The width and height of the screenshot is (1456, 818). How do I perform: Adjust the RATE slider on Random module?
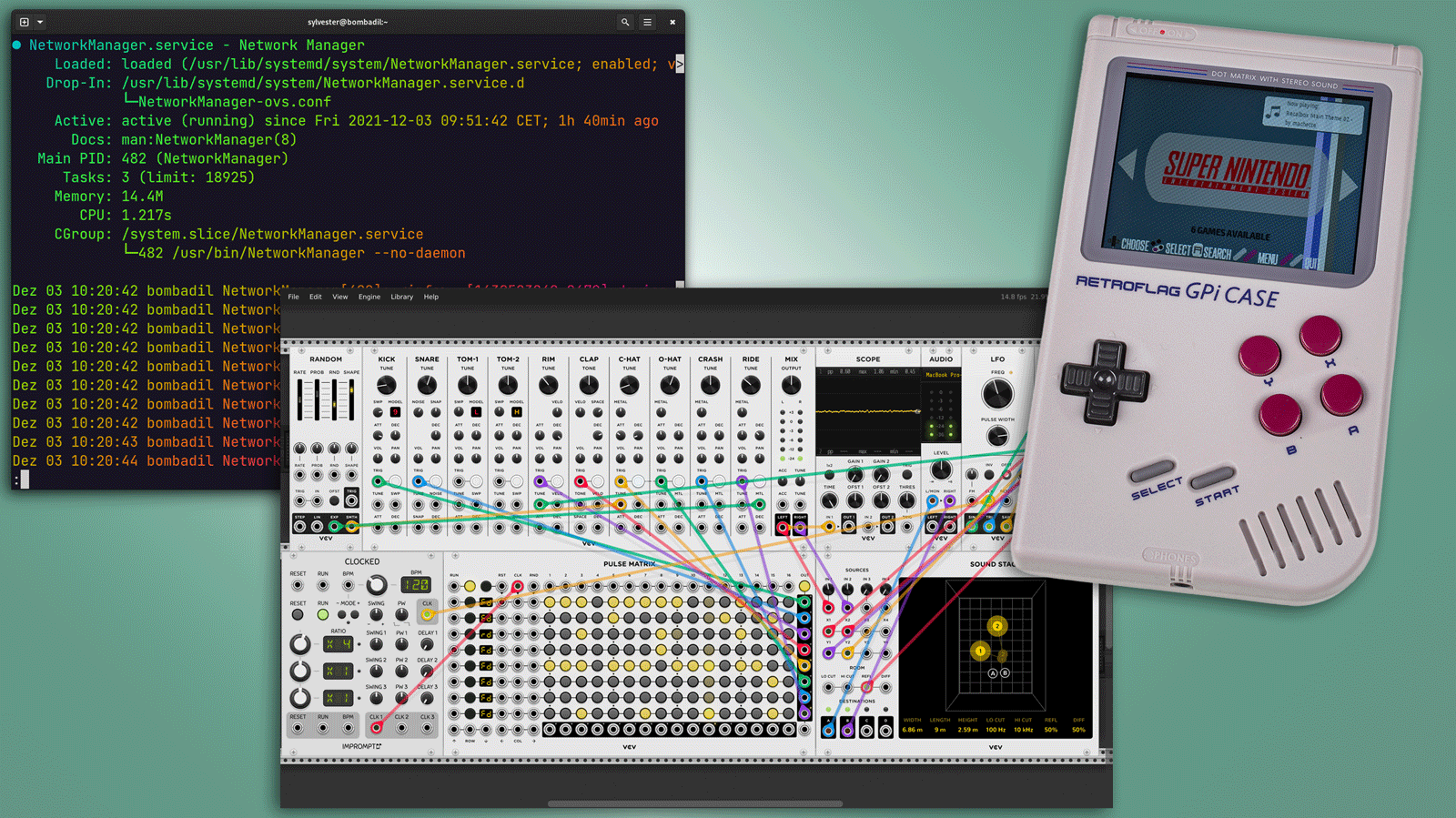point(300,399)
